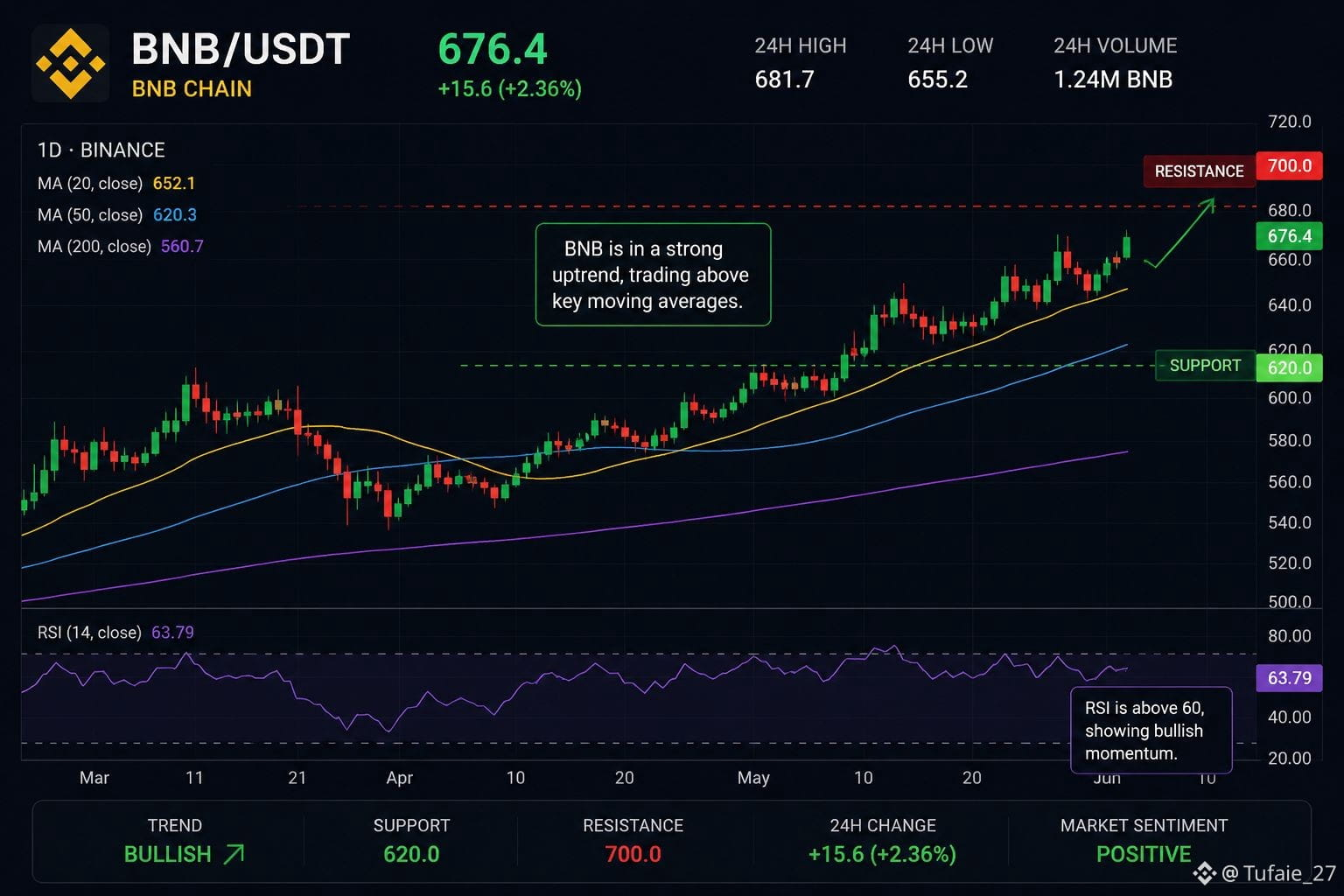The width and height of the screenshot is (1344, 896).
Task: Select the 655.2 low value
Action: tap(938, 80)
